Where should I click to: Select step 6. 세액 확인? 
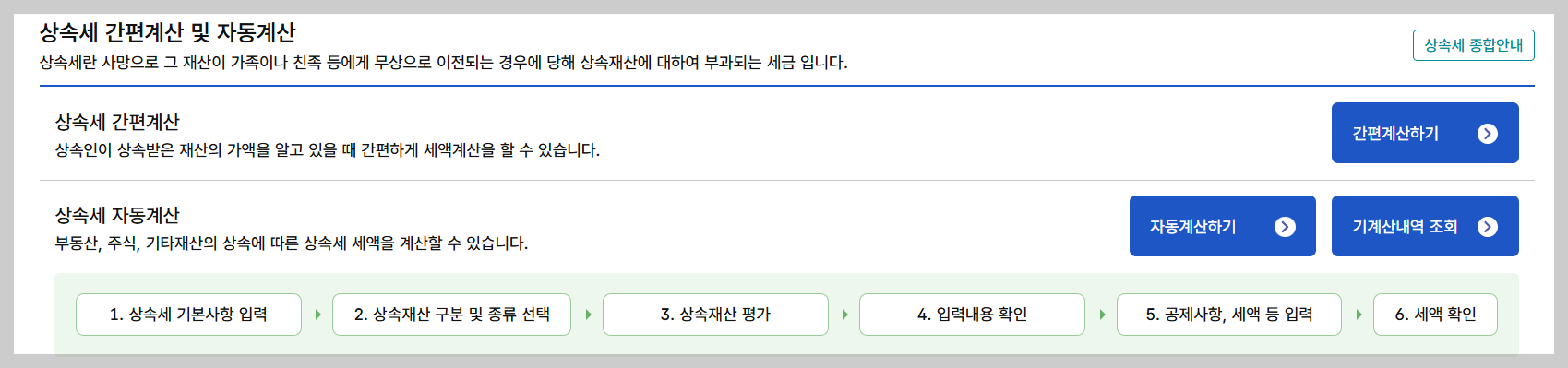1435,315
